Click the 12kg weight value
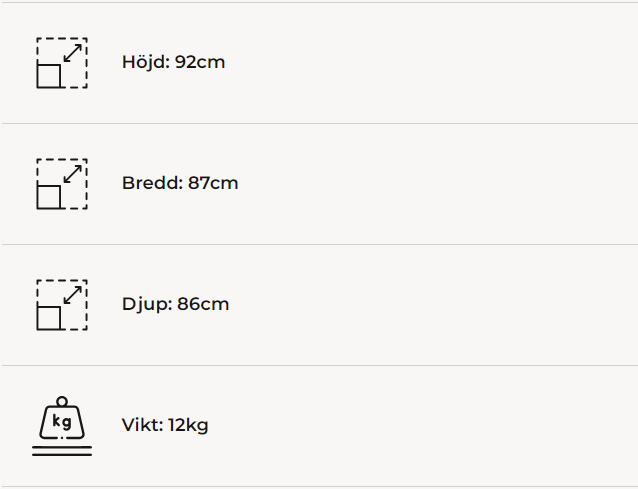 pyautogui.click(x=188, y=425)
